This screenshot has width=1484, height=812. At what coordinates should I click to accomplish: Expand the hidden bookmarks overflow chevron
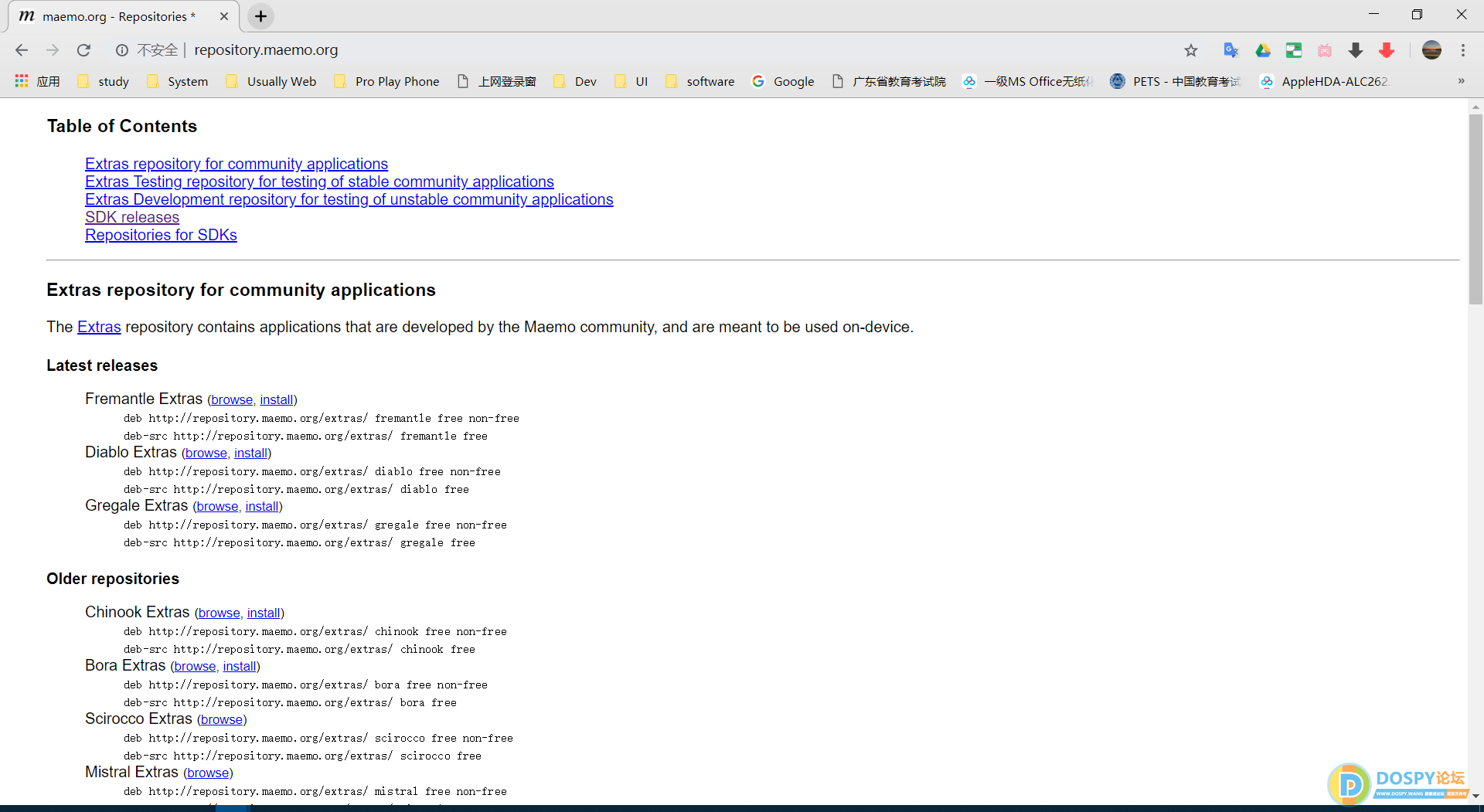click(1461, 81)
